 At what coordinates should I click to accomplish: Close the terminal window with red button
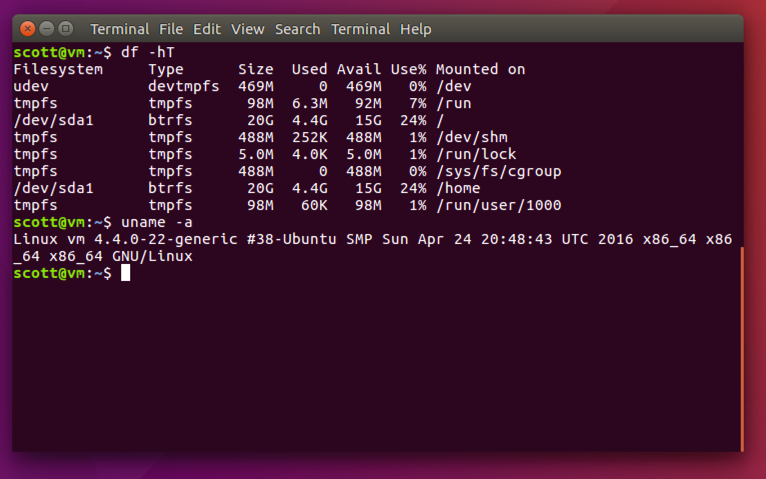[x=28, y=29]
